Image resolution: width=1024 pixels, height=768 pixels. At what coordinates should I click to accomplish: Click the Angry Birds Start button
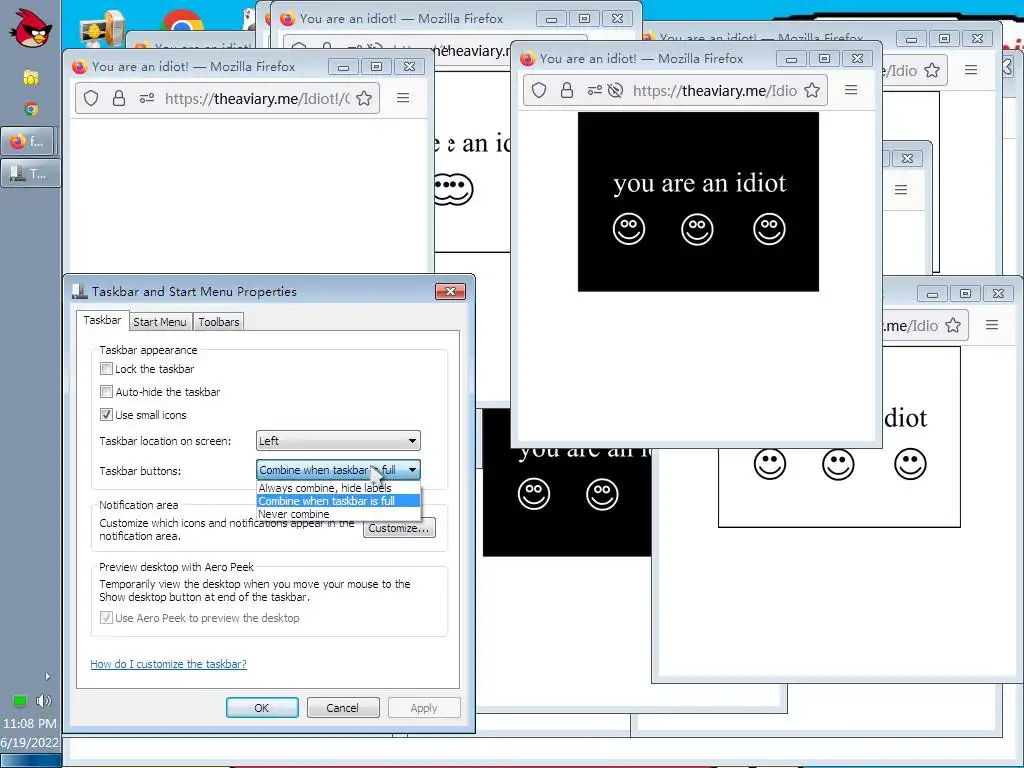[x=30, y=29]
